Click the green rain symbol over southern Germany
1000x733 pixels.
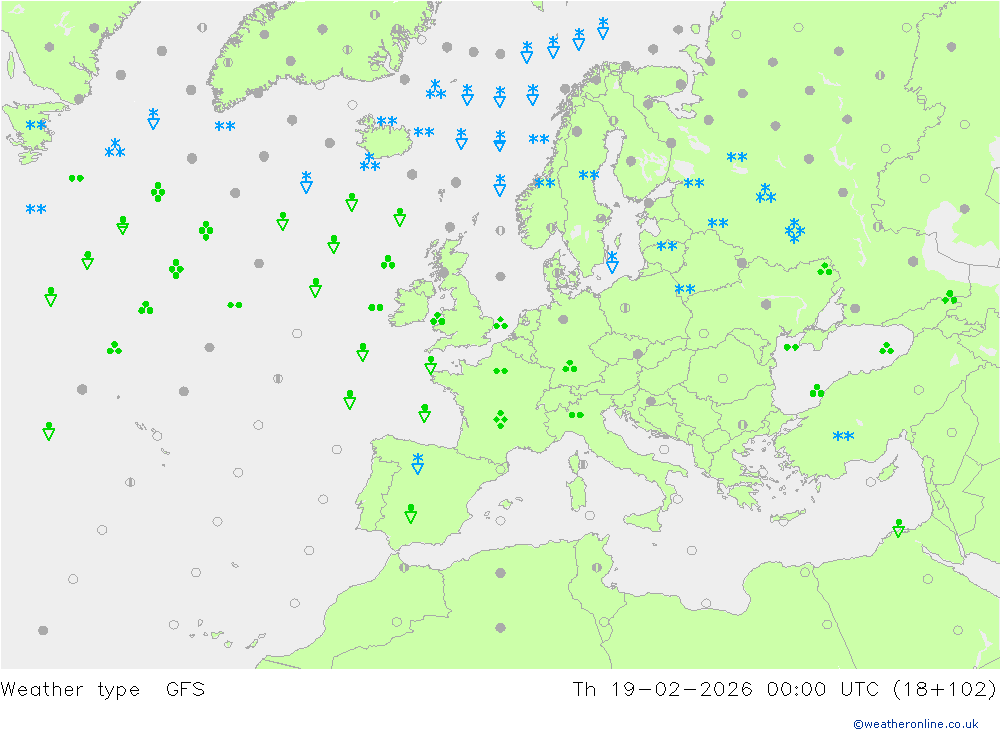(570, 366)
